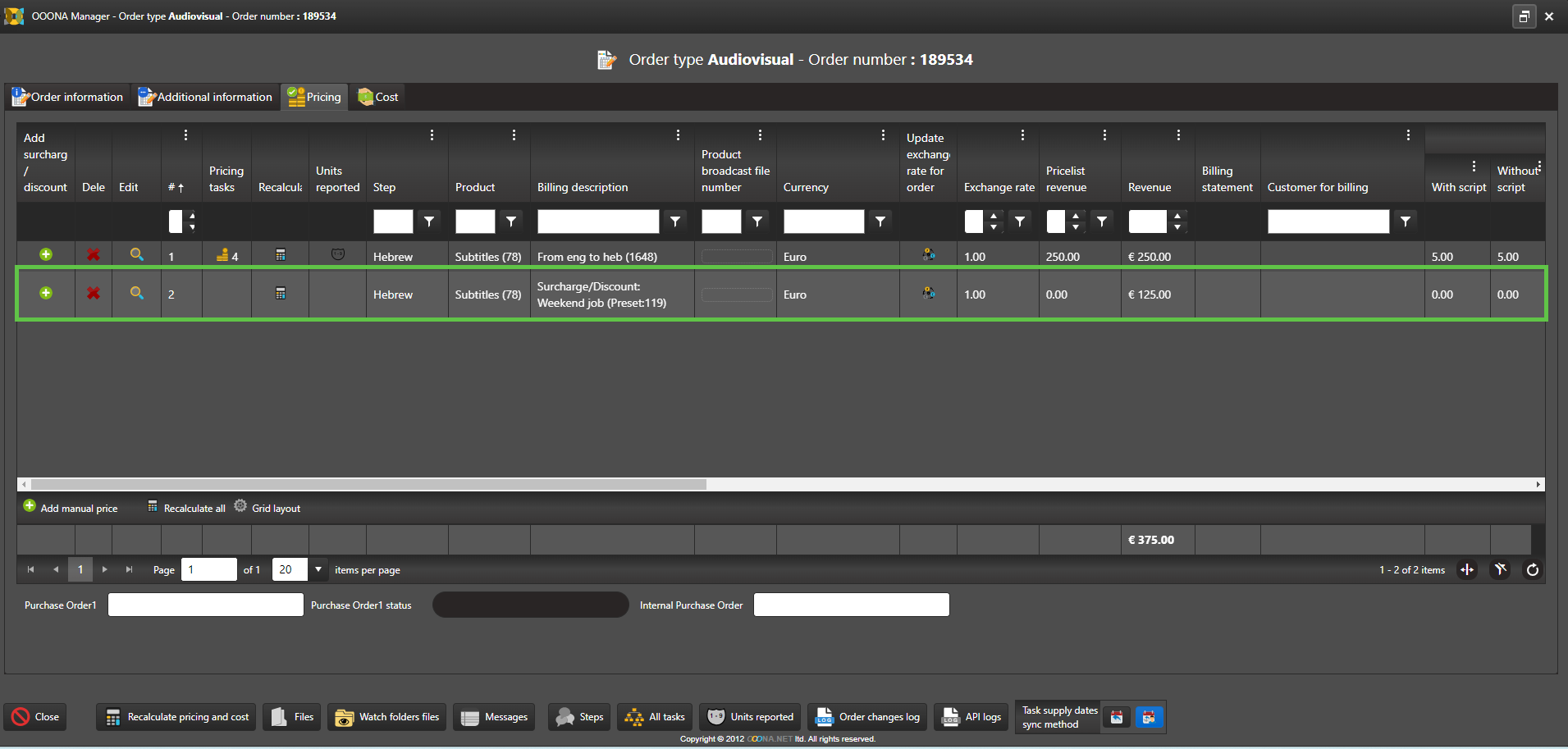
Task: Open the Step column filter dropdown
Action: [429, 222]
